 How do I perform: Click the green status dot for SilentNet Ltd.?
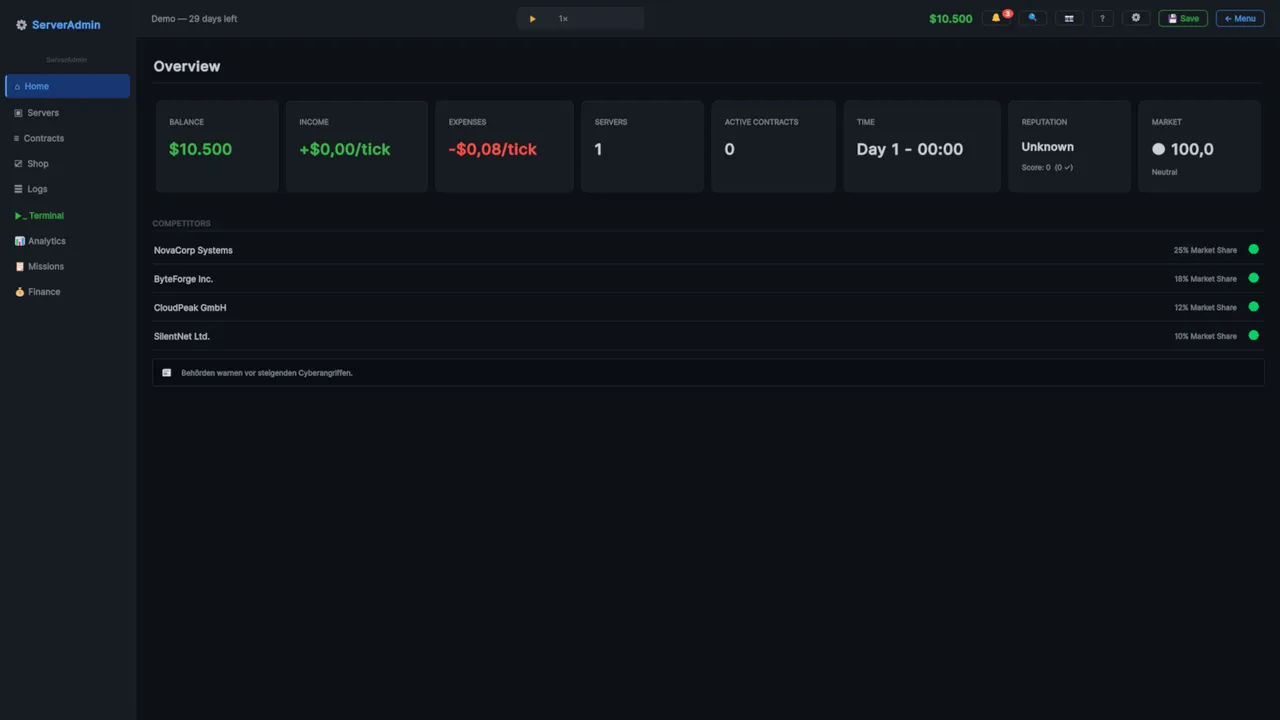(1253, 336)
